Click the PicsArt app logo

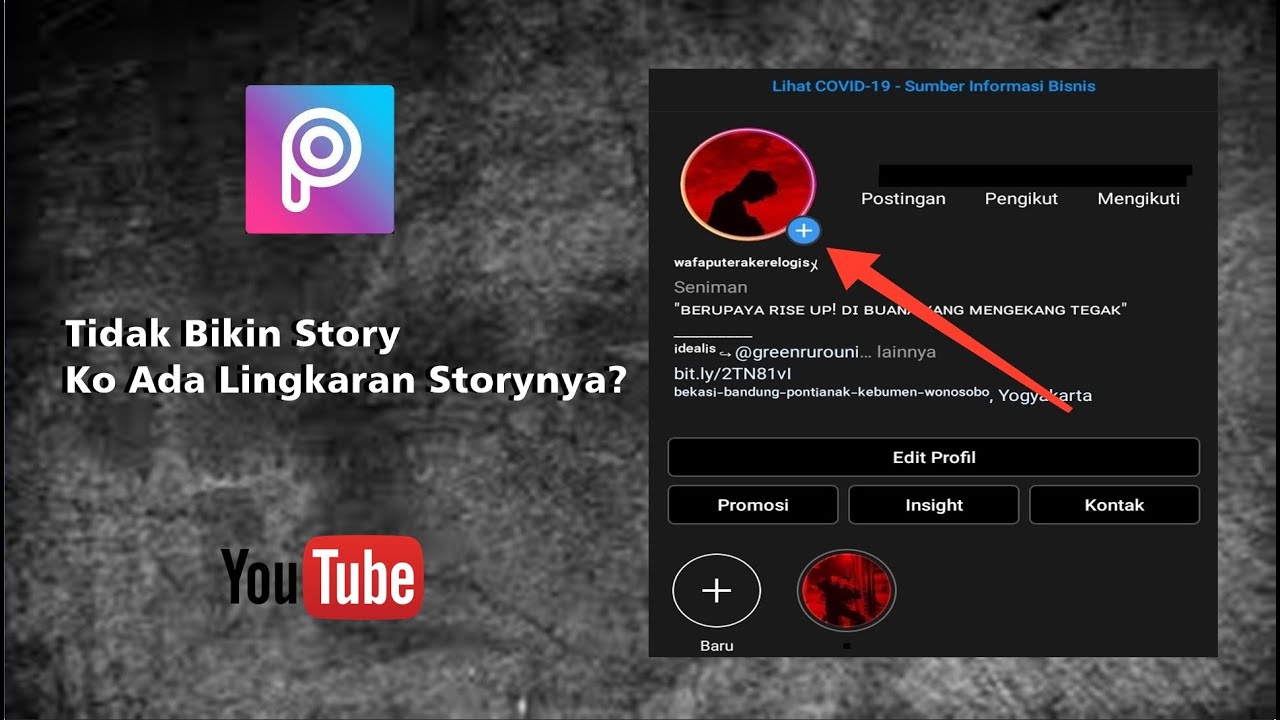pyautogui.click(x=320, y=159)
